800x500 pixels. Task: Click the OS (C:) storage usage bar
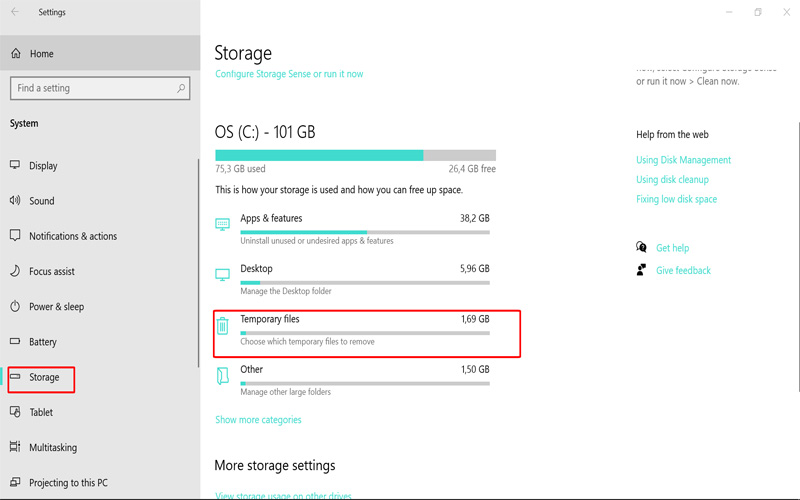(355, 155)
